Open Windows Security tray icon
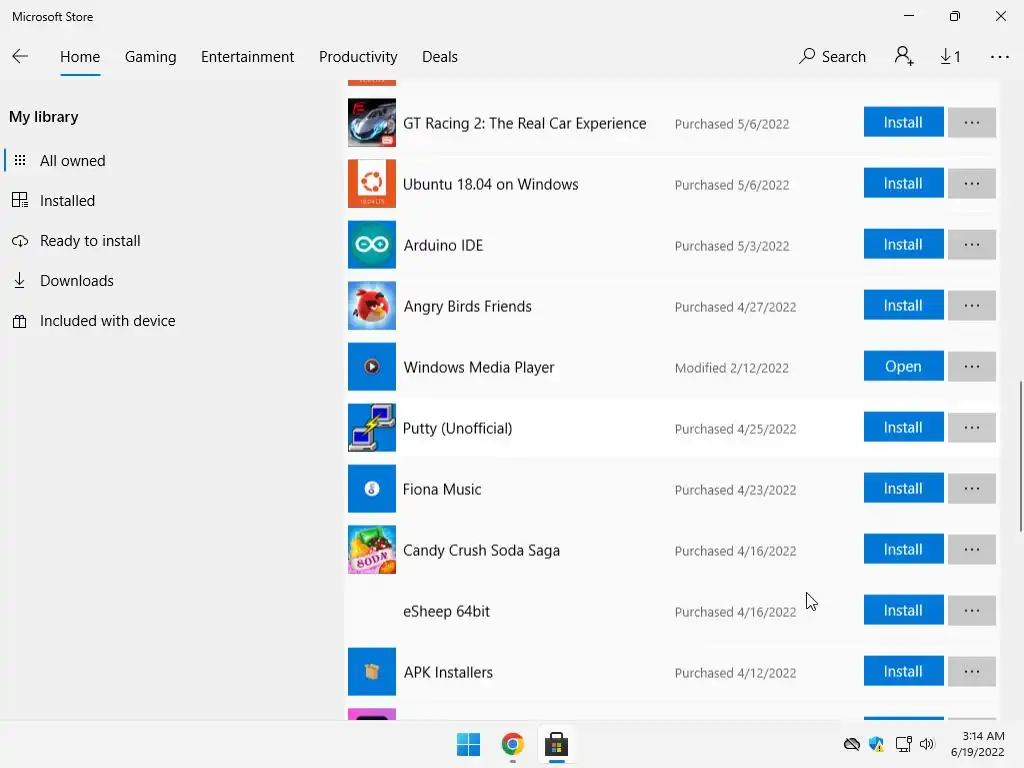The image size is (1024, 768). 876,744
